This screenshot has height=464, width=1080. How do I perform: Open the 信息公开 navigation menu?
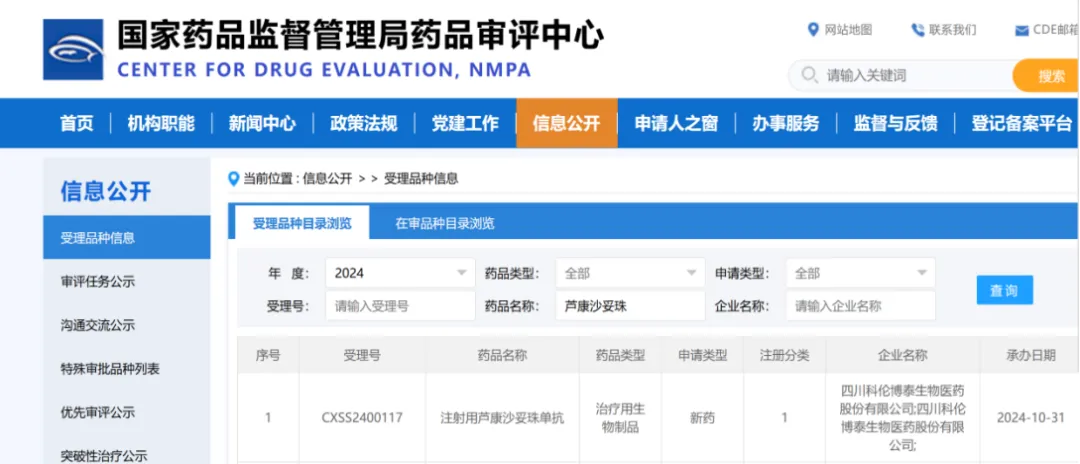[x=566, y=123]
